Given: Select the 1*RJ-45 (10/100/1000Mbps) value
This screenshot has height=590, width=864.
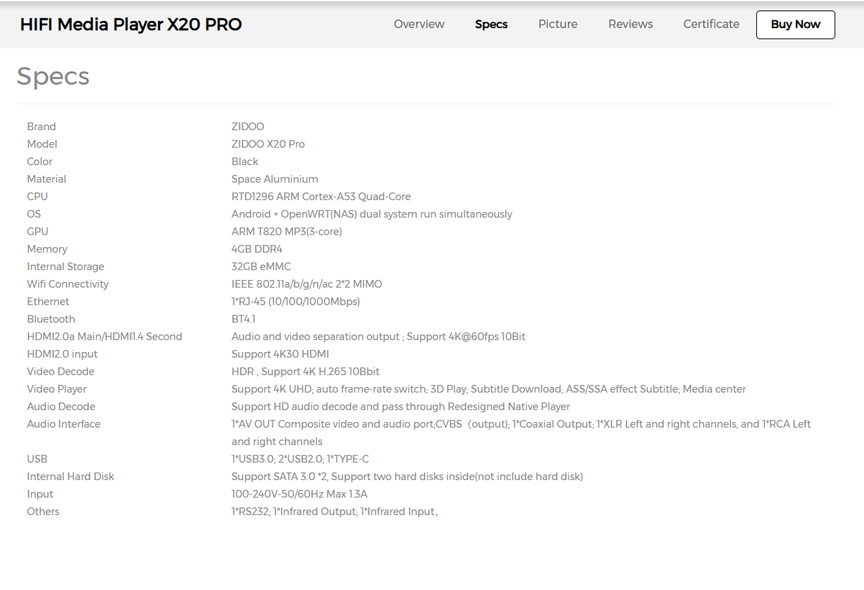Looking at the screenshot, I should click(x=295, y=301).
